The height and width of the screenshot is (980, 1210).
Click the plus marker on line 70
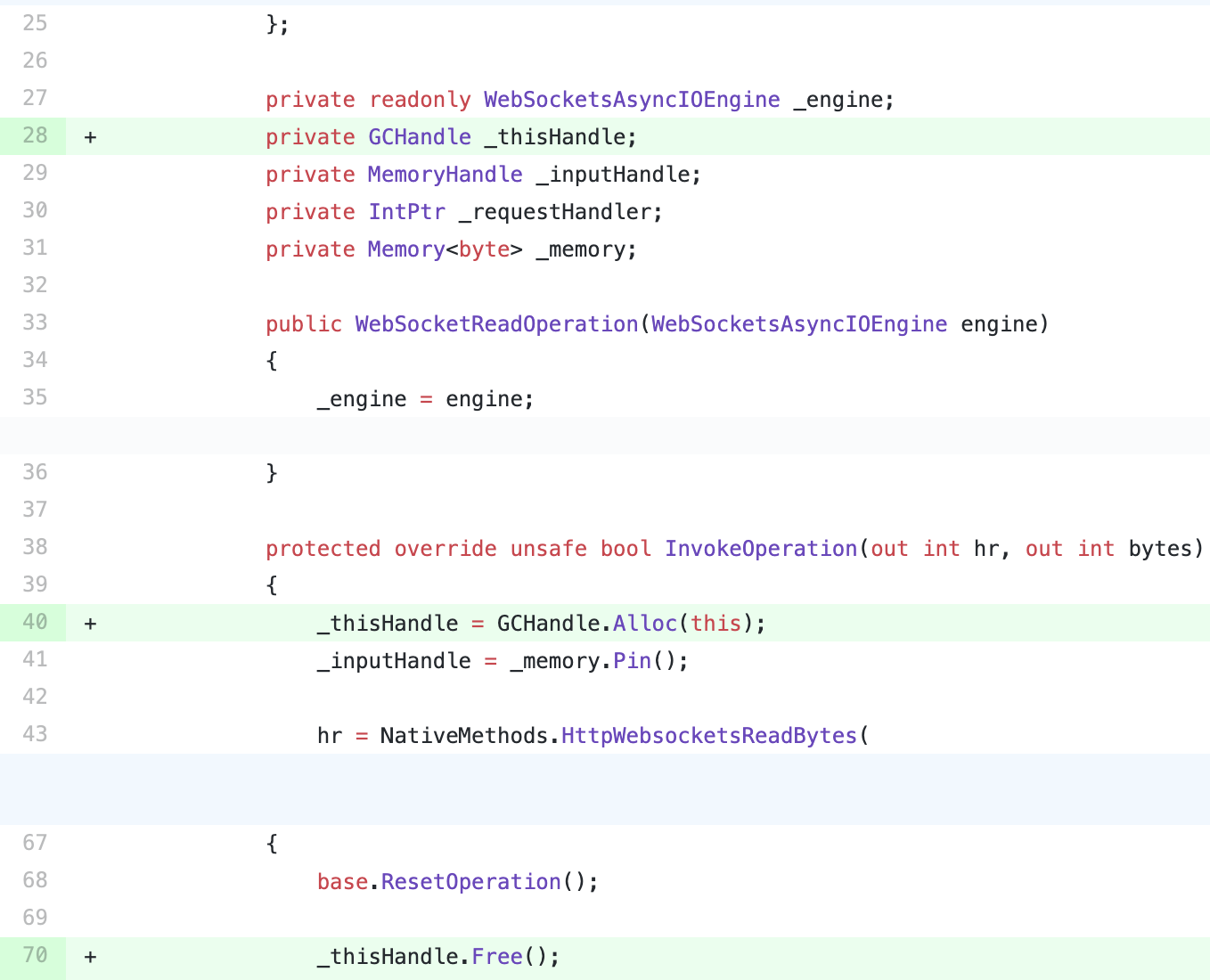point(90,957)
